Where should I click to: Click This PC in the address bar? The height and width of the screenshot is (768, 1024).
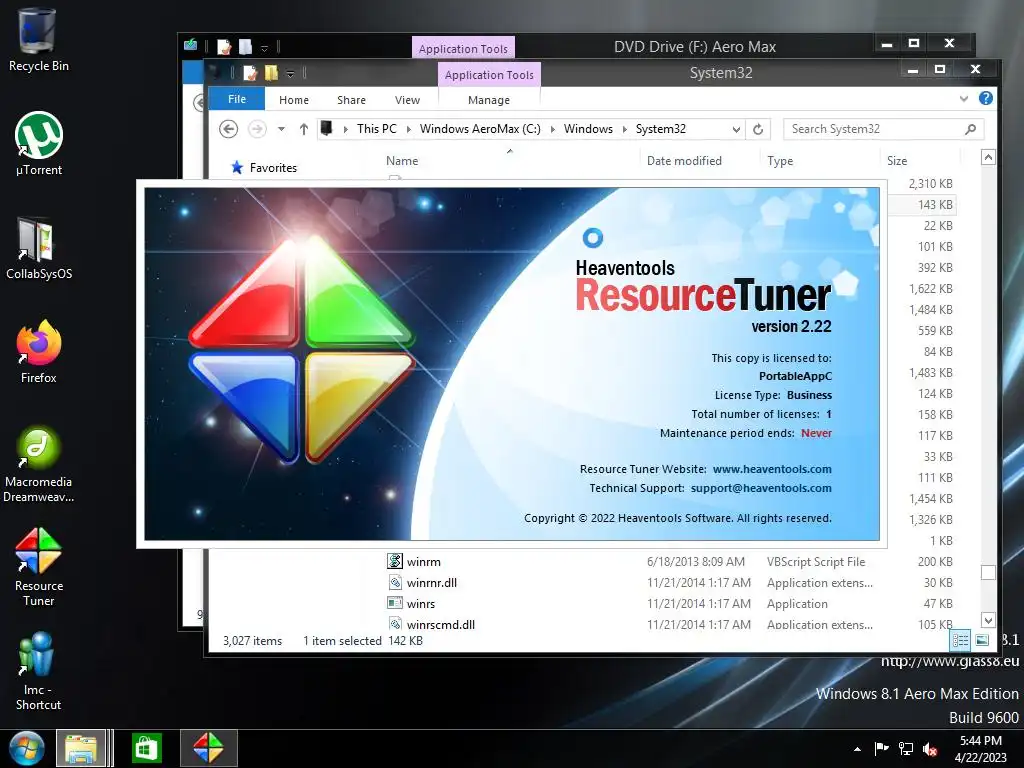(x=377, y=129)
